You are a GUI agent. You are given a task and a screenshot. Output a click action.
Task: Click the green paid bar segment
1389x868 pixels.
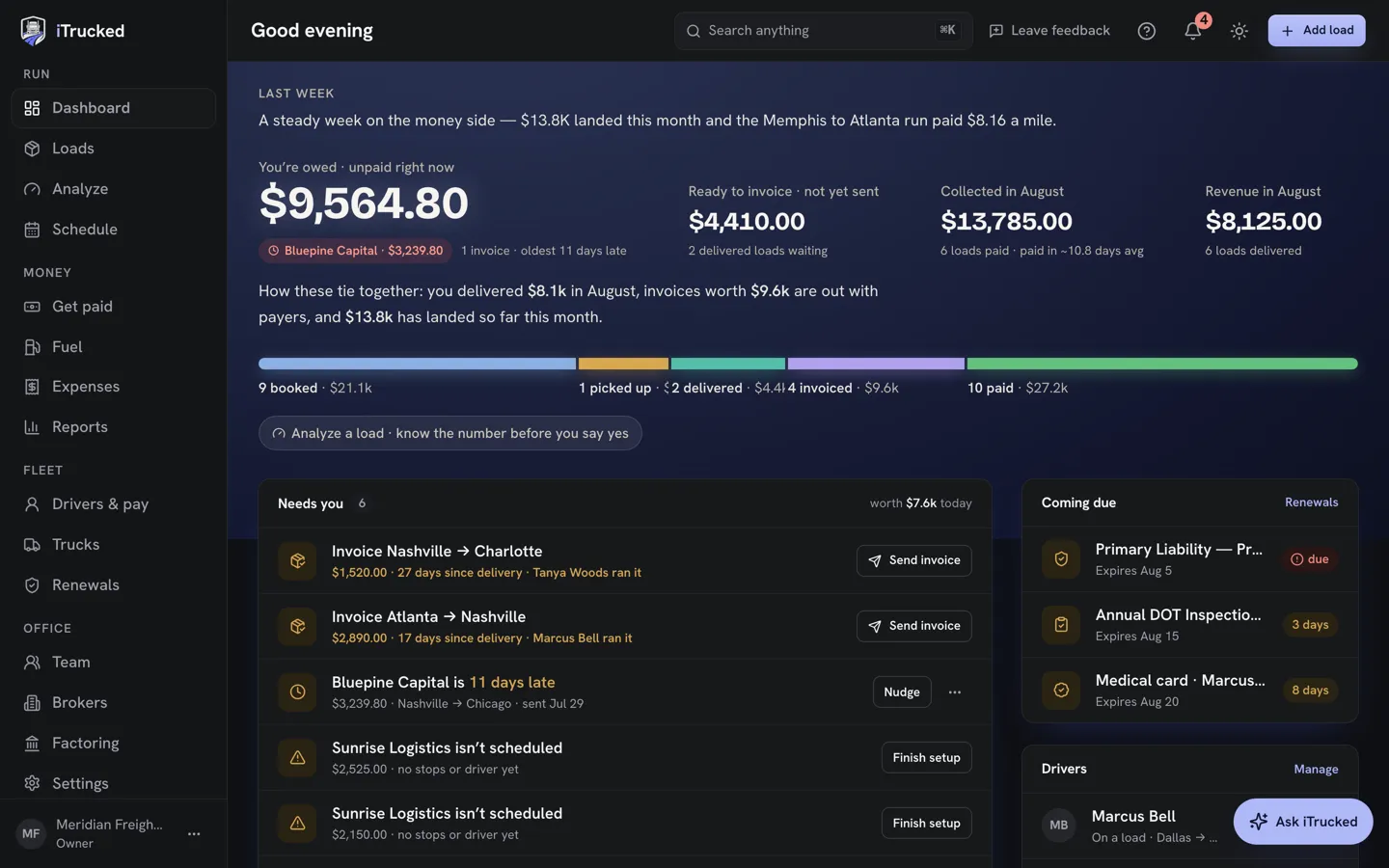click(1162, 364)
